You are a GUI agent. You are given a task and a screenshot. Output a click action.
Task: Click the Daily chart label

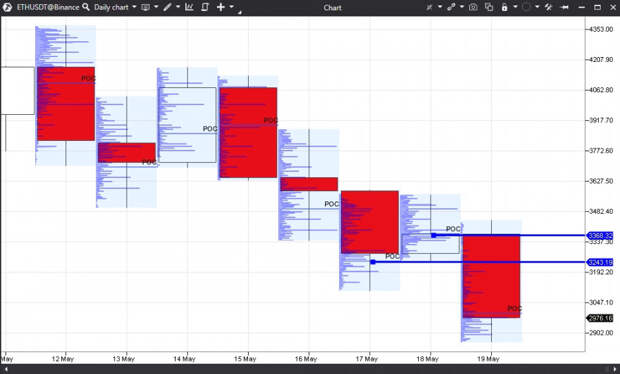coord(111,7)
